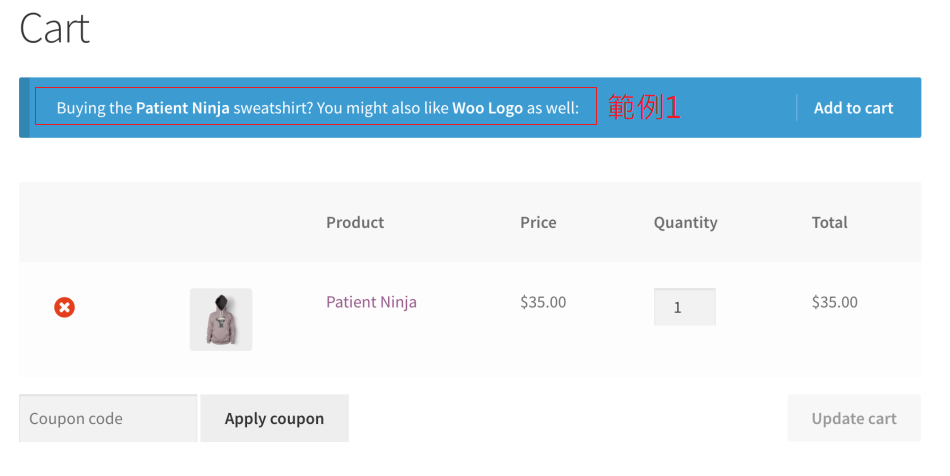Click the quantity field showing 1
950x476 pixels.
[x=684, y=307]
